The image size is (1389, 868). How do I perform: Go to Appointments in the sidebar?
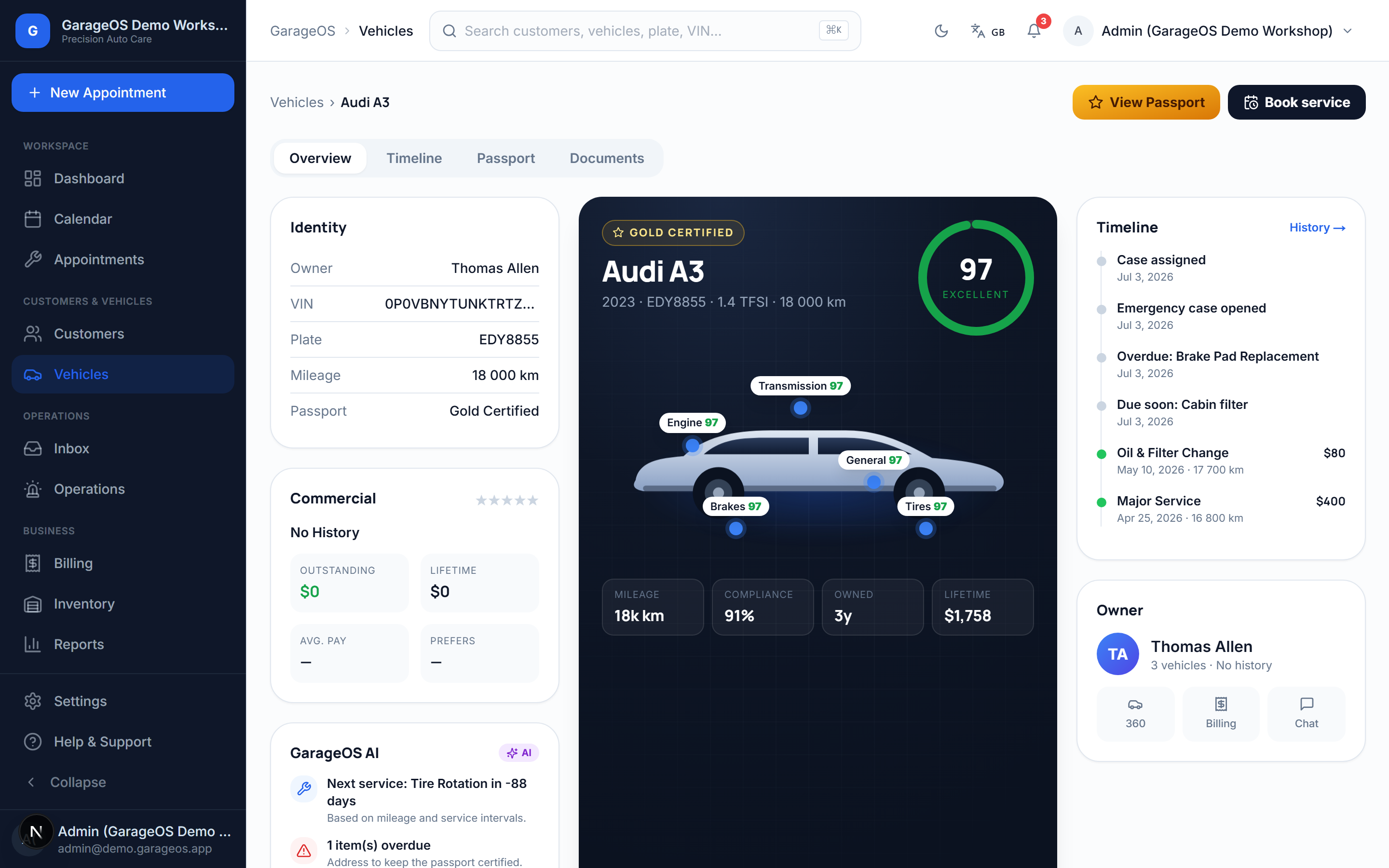click(x=122, y=259)
